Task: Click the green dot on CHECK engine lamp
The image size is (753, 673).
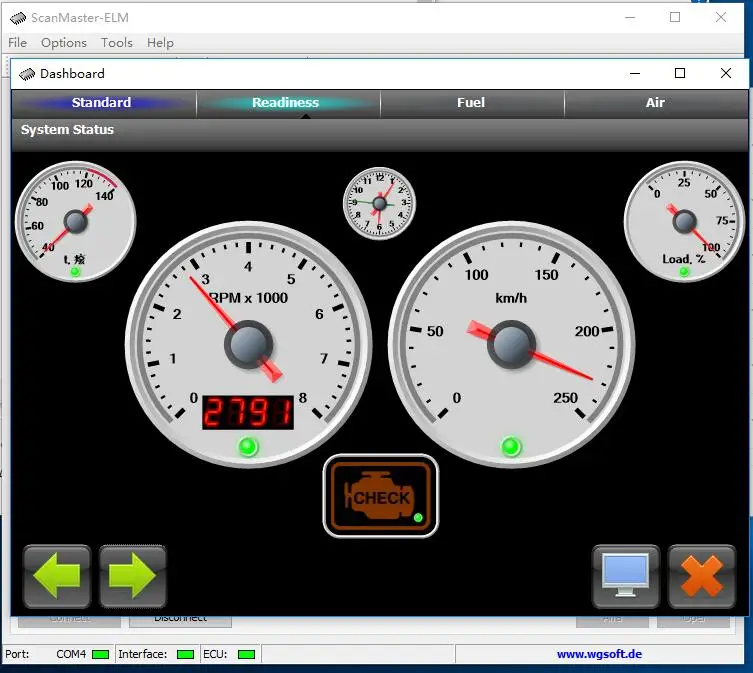Action: 418,517
